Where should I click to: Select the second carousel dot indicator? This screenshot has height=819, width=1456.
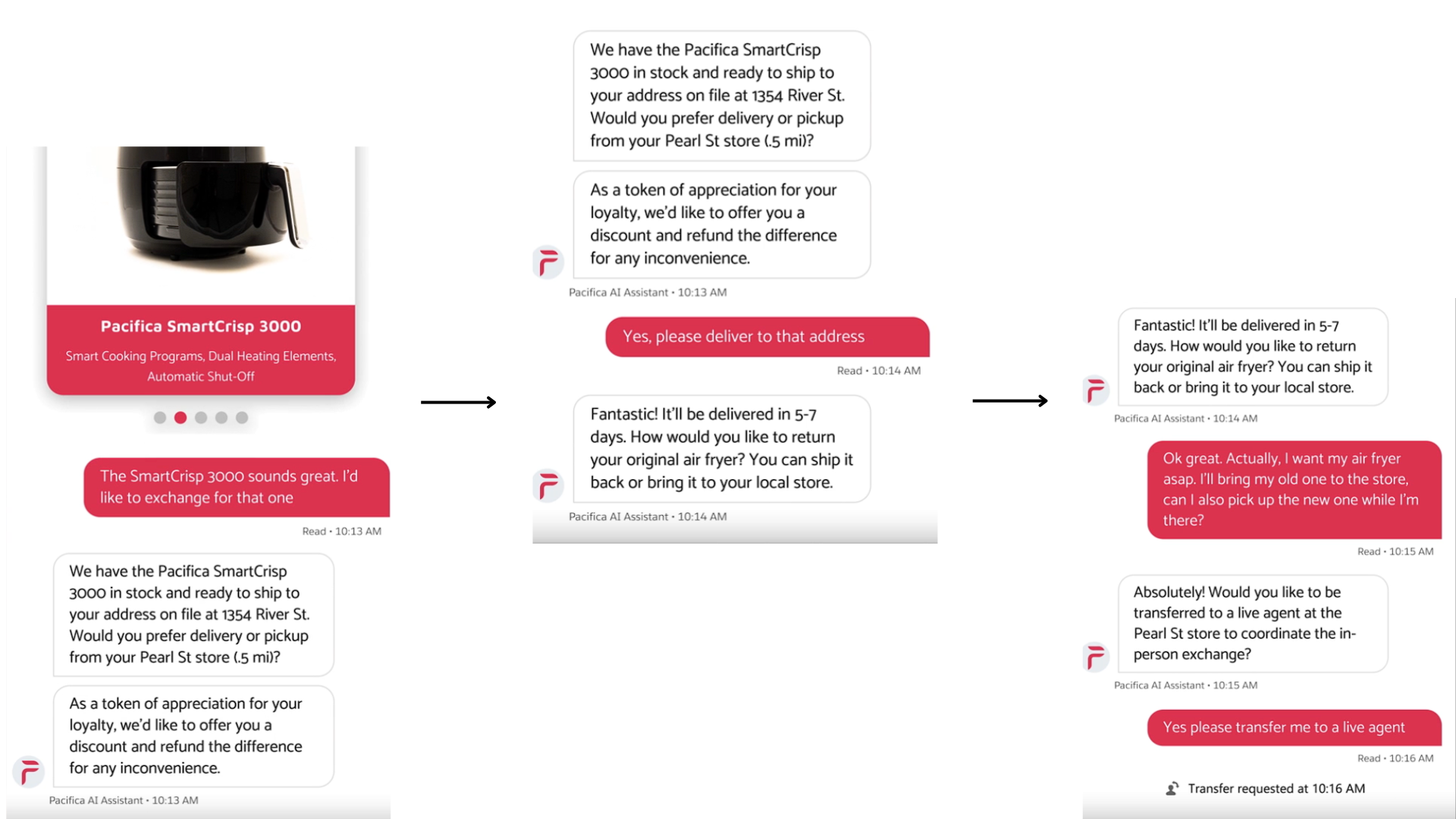coord(179,417)
